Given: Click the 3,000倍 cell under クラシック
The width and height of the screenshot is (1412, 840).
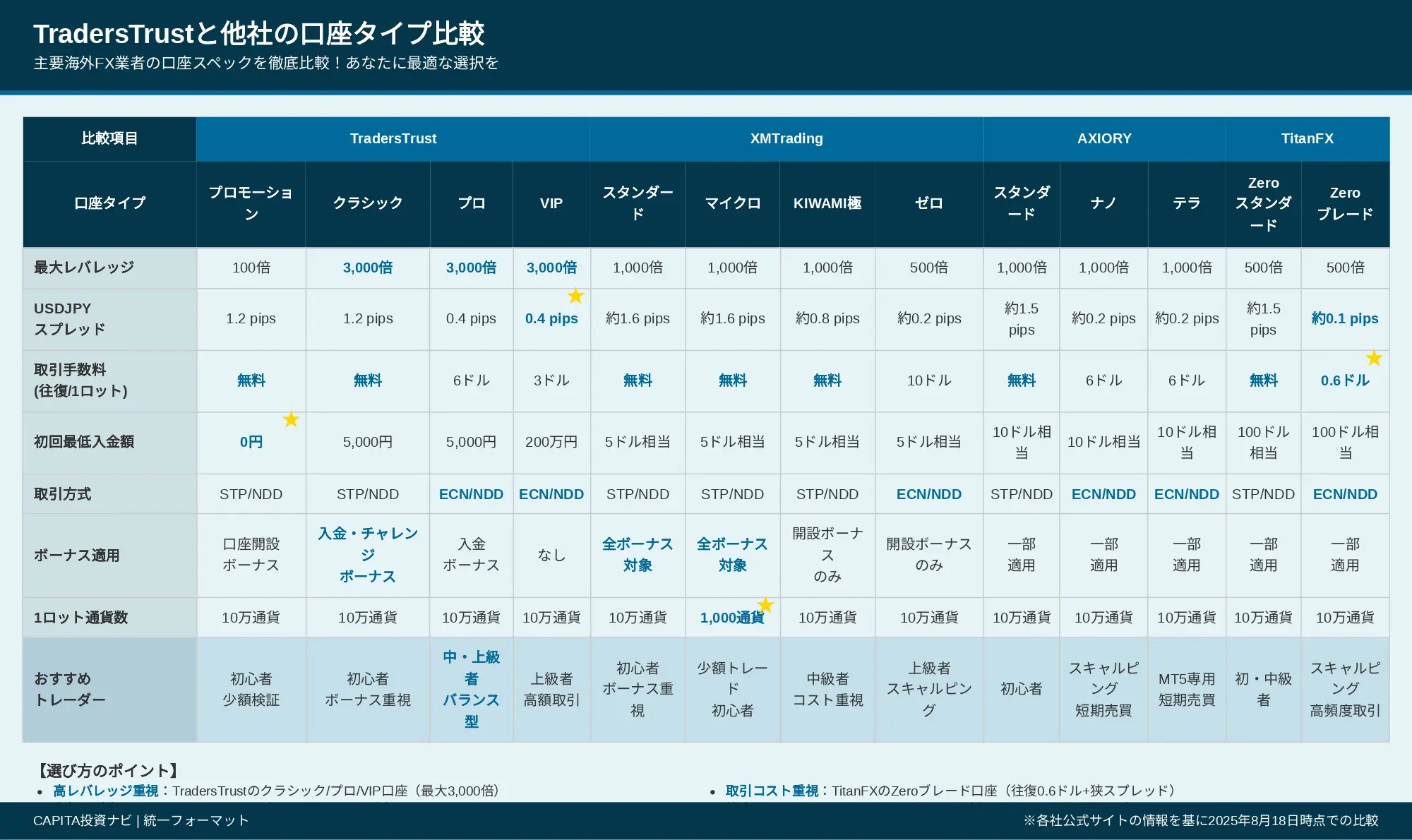Looking at the screenshot, I should click(x=368, y=268).
